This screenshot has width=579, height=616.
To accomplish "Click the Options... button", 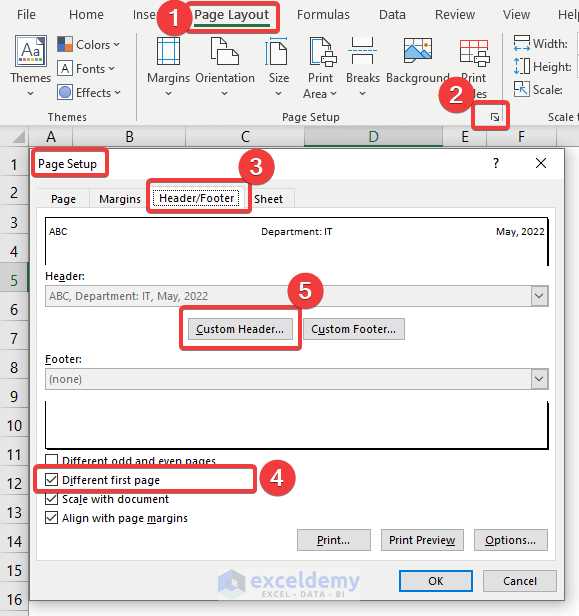I will tap(511, 540).
